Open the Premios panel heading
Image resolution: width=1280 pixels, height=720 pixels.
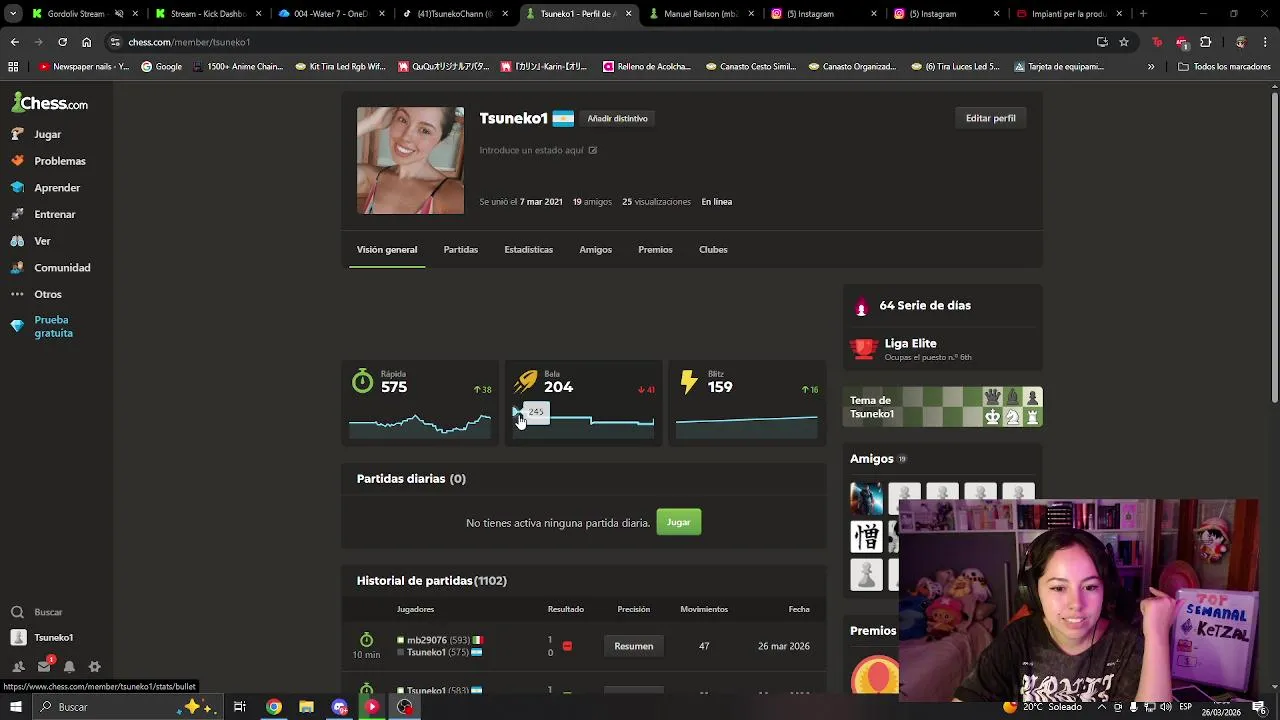click(x=873, y=631)
